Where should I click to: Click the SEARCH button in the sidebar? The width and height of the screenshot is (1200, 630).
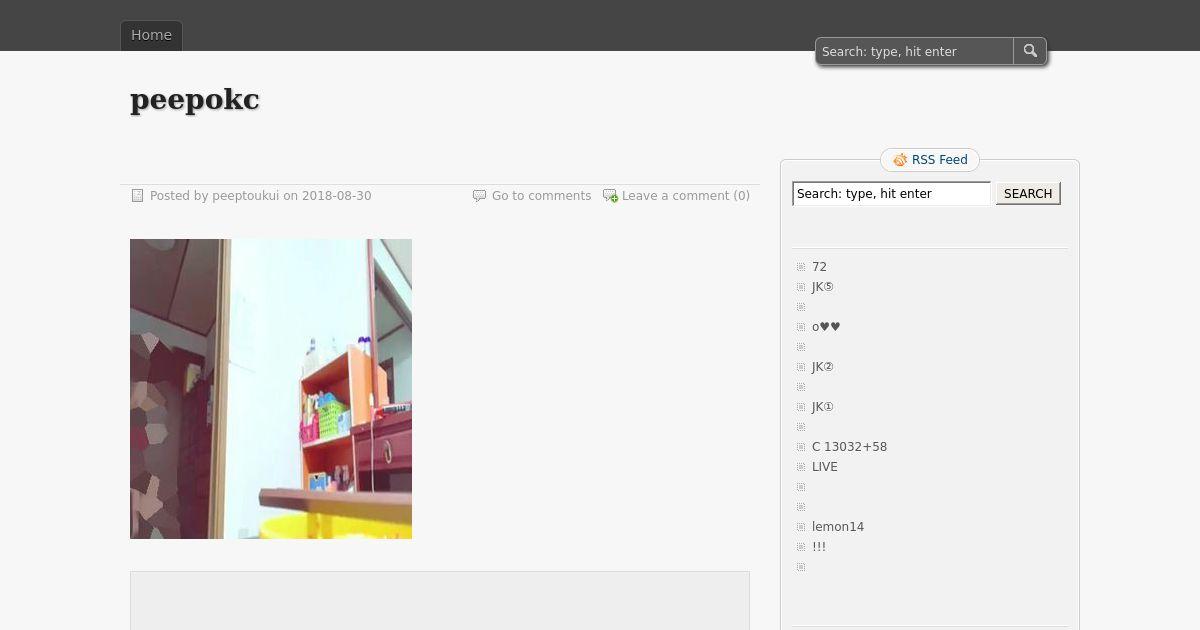[1028, 194]
